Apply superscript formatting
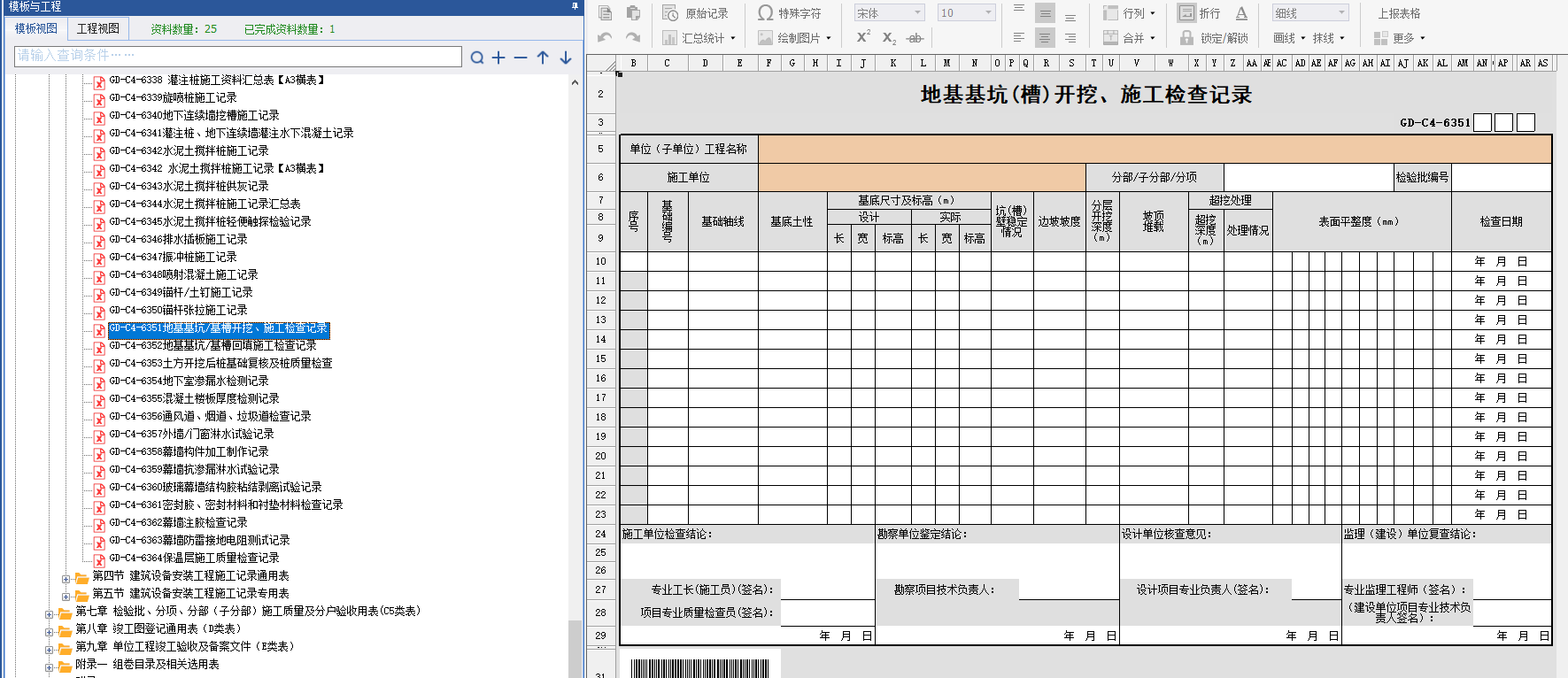 [x=863, y=37]
